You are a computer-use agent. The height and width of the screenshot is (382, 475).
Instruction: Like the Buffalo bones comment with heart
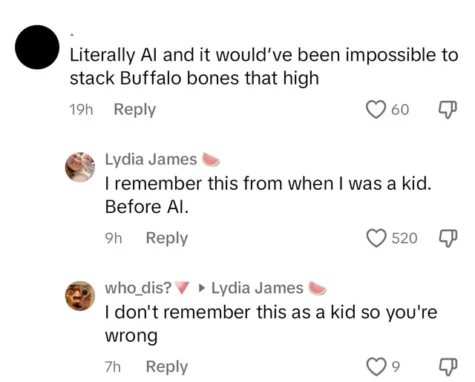pos(376,110)
